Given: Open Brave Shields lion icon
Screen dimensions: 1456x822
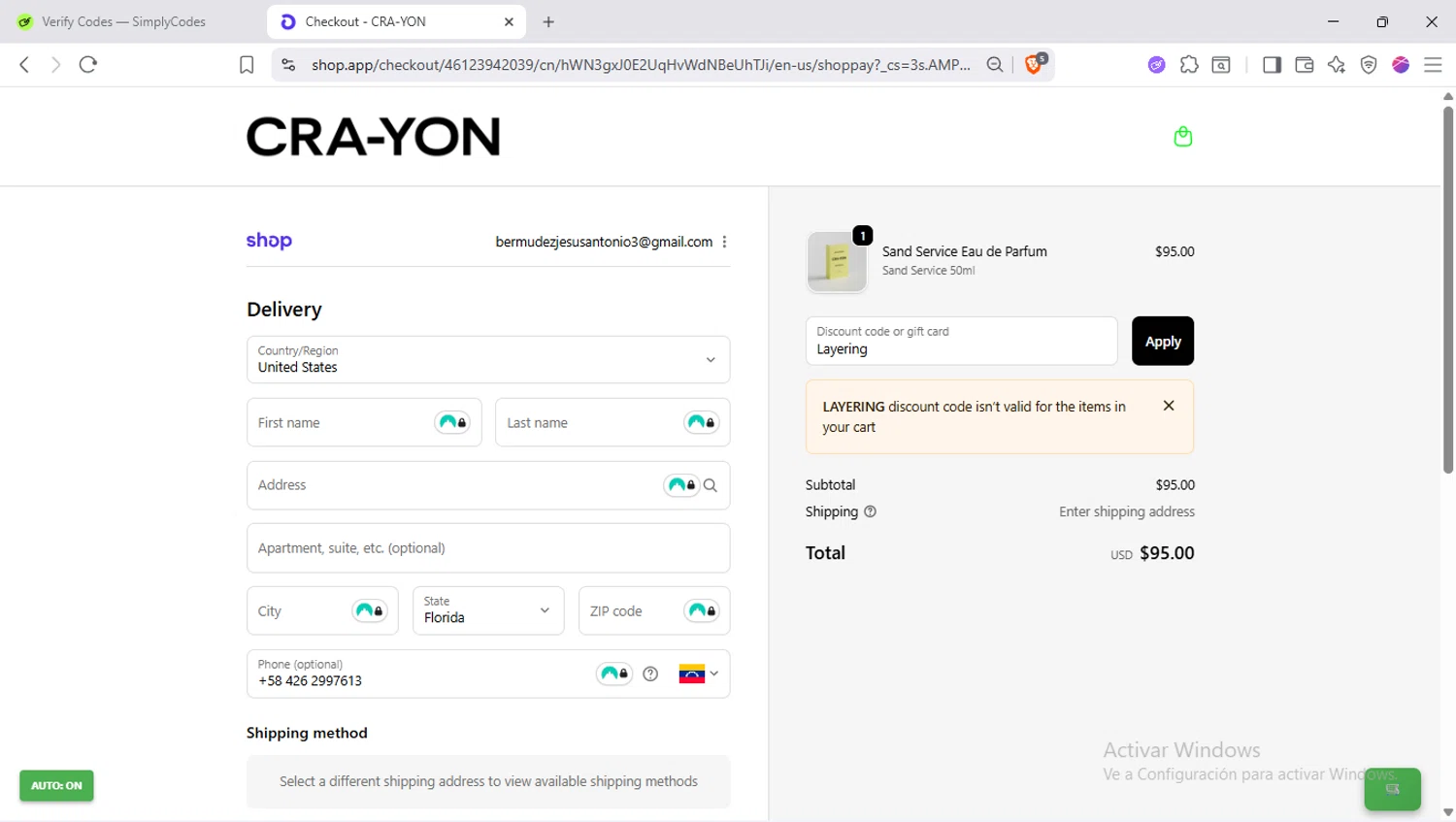Looking at the screenshot, I should [1035, 64].
